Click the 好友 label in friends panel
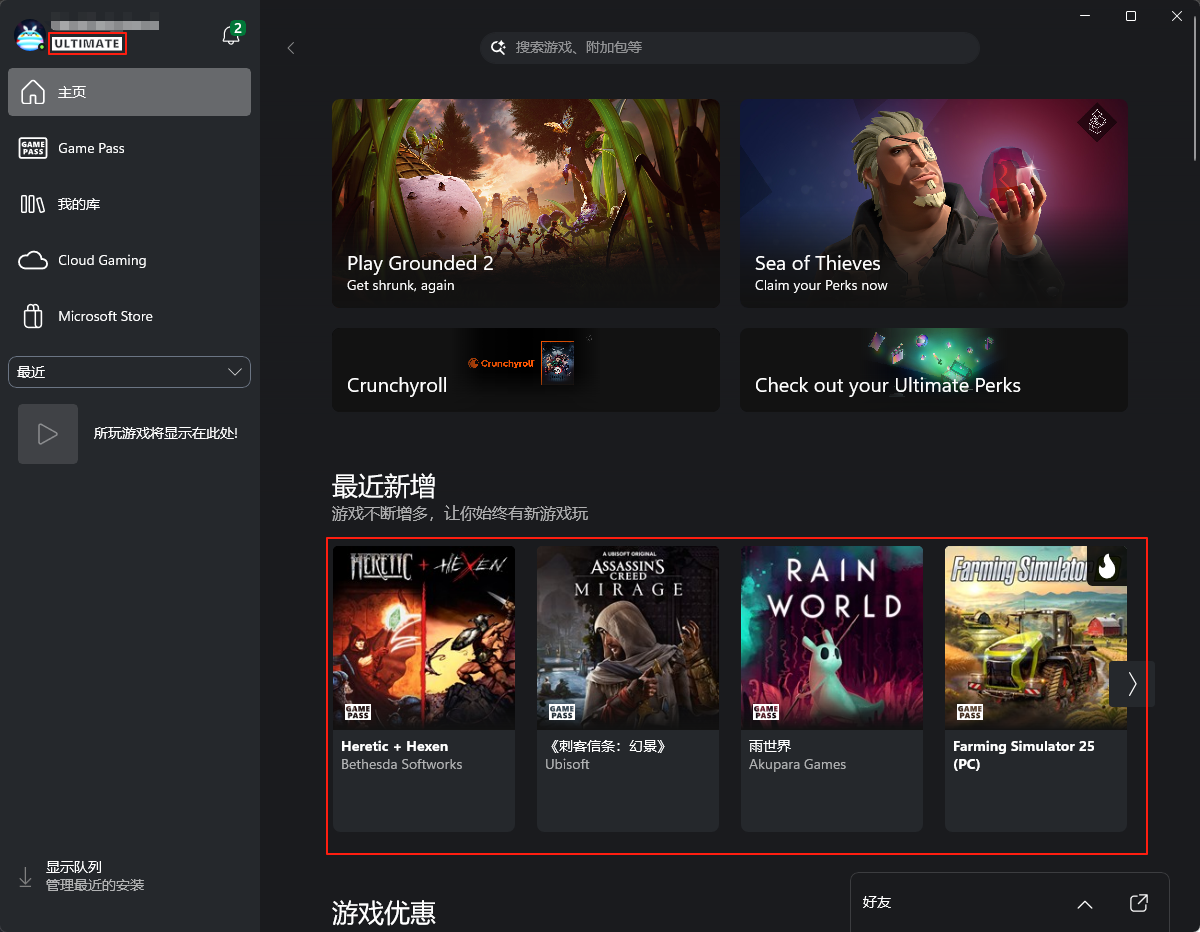This screenshot has height=932, width=1200. (x=877, y=902)
